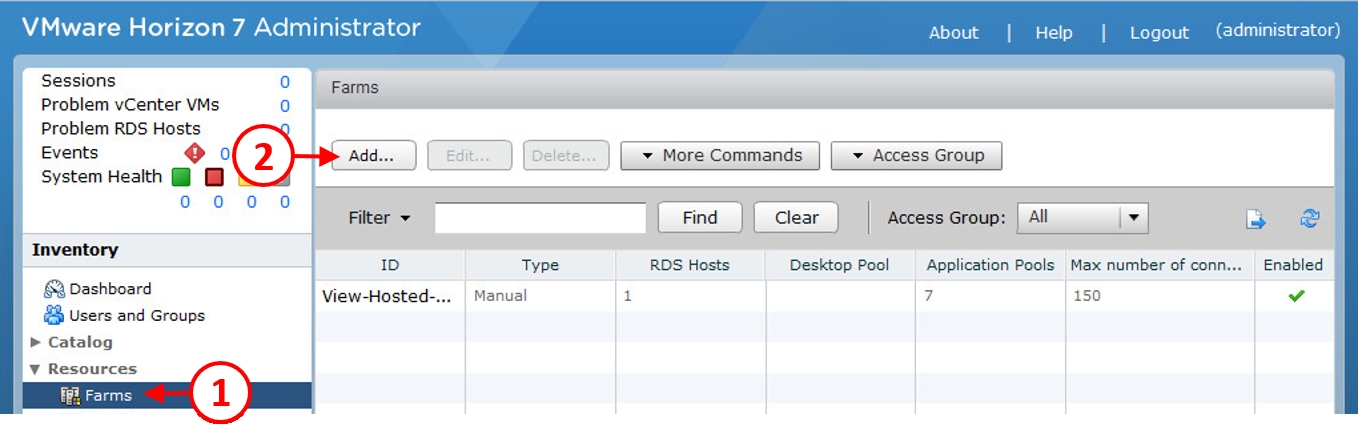Screen dimensions: 1358x443
Task: Click the Problem vCenter VMs label
Action: pyautogui.click(x=130, y=105)
